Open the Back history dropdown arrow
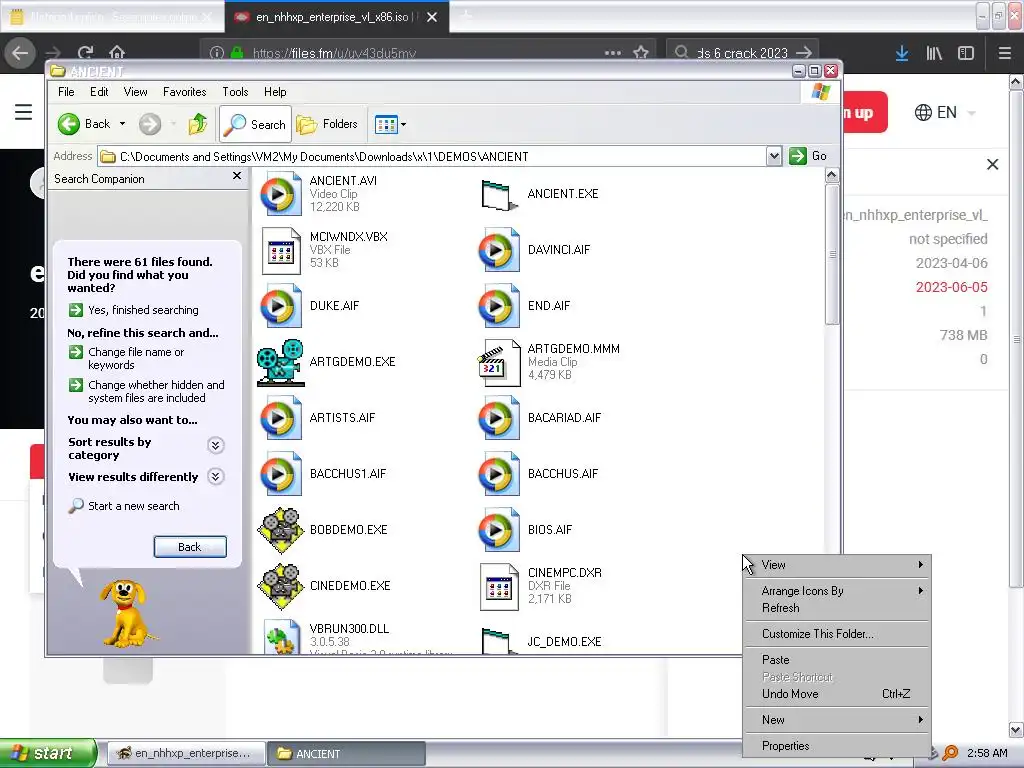The height and width of the screenshot is (768, 1024). coord(122,123)
